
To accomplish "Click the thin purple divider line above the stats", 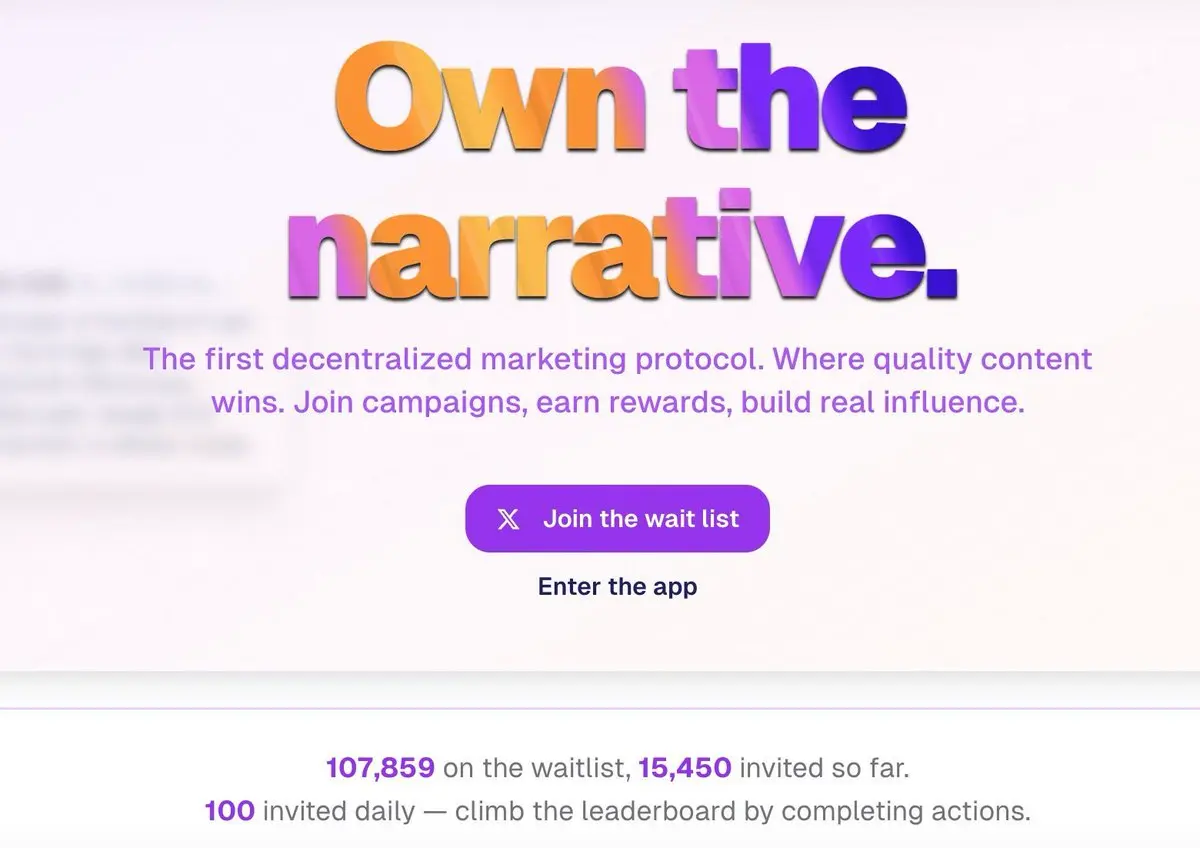I will (x=600, y=708).
